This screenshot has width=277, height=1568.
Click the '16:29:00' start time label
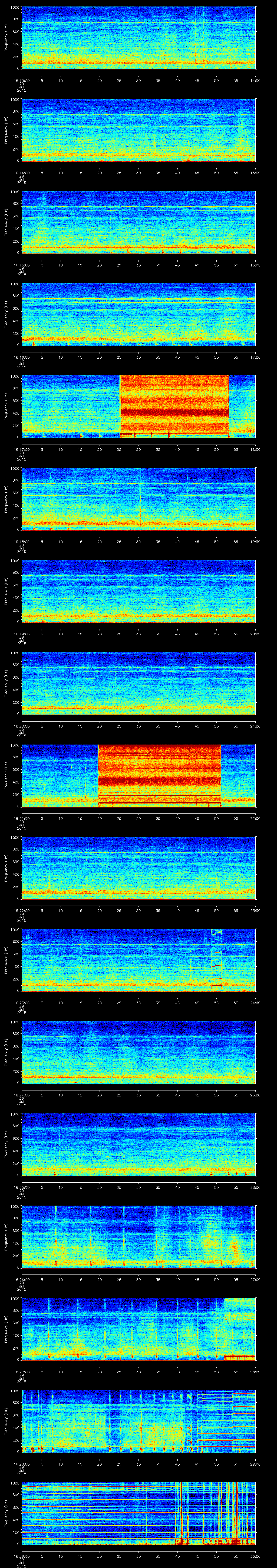21,1556
